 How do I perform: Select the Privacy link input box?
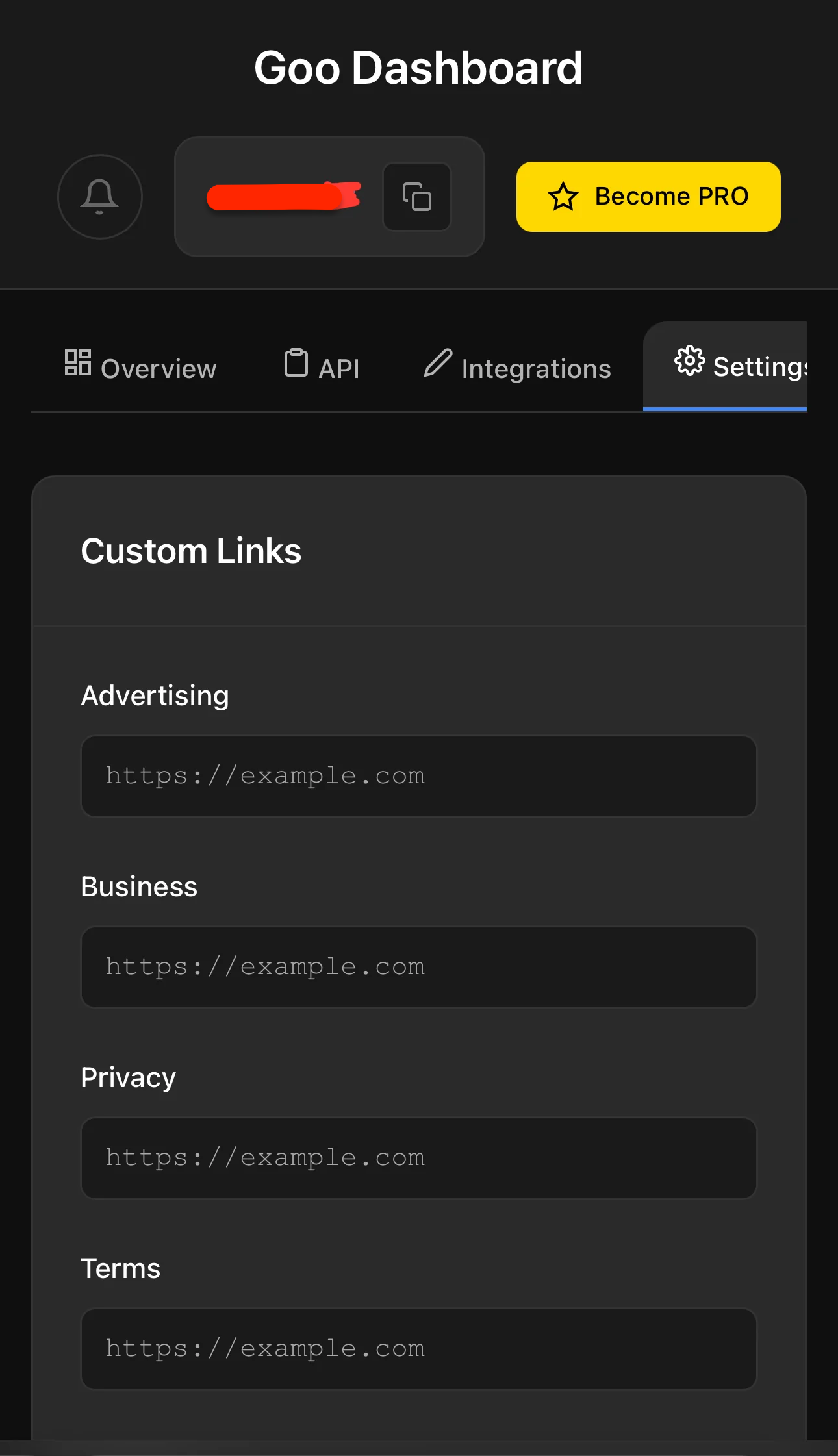click(x=418, y=1158)
